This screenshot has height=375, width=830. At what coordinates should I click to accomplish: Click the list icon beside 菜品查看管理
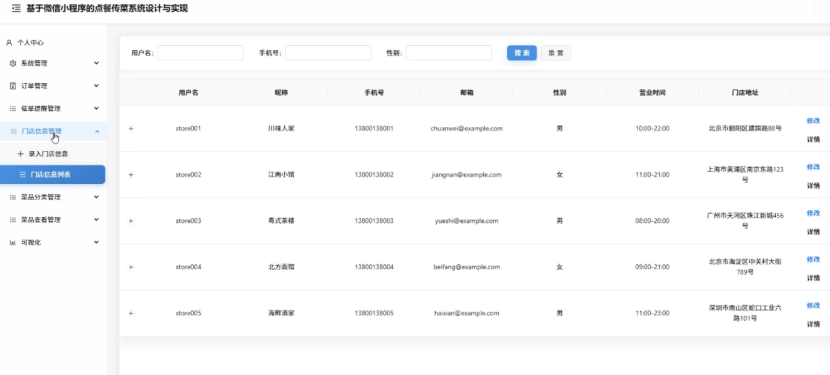[13, 220]
